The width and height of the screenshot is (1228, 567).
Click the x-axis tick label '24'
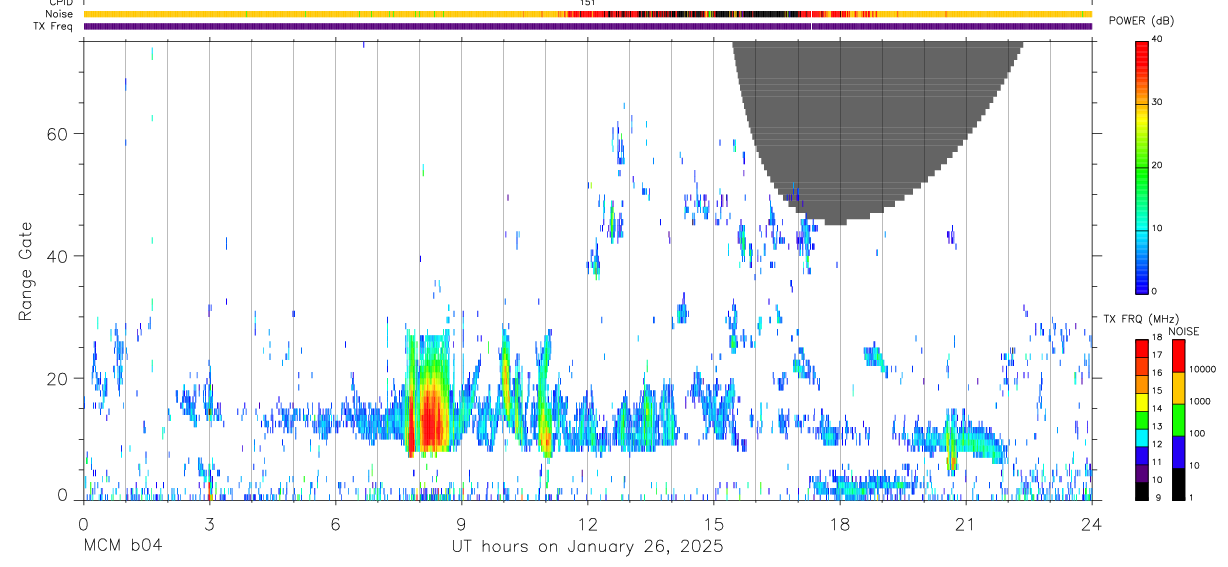[x=1092, y=523]
